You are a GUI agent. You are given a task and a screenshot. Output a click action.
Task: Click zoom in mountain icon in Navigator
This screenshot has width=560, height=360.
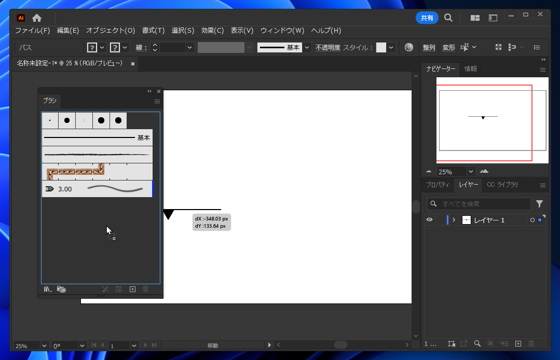click(484, 171)
